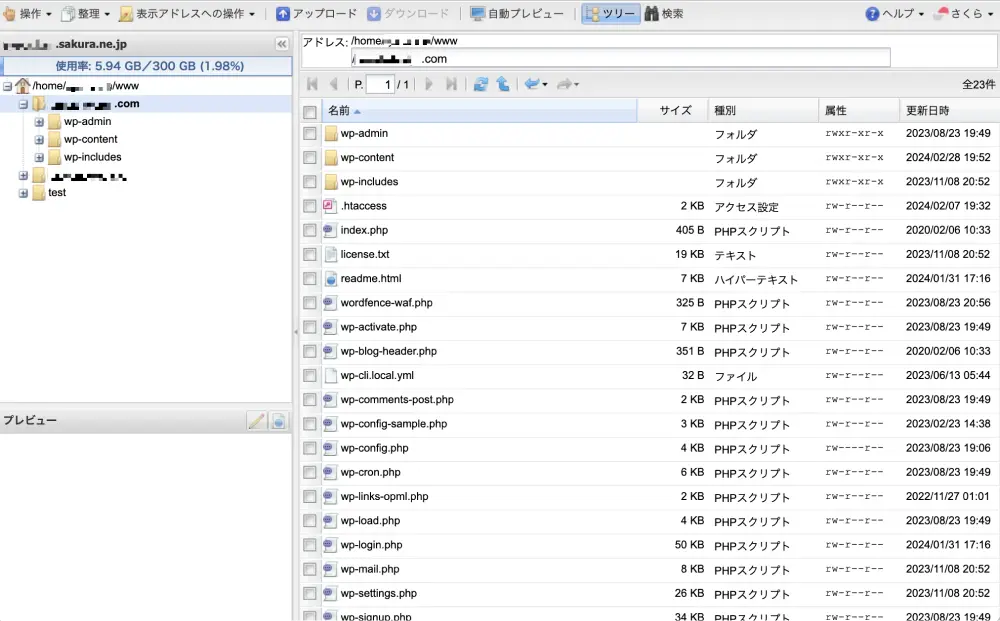Open the 操作 menu
Viewport: 1000px width, 621px height.
coord(28,14)
